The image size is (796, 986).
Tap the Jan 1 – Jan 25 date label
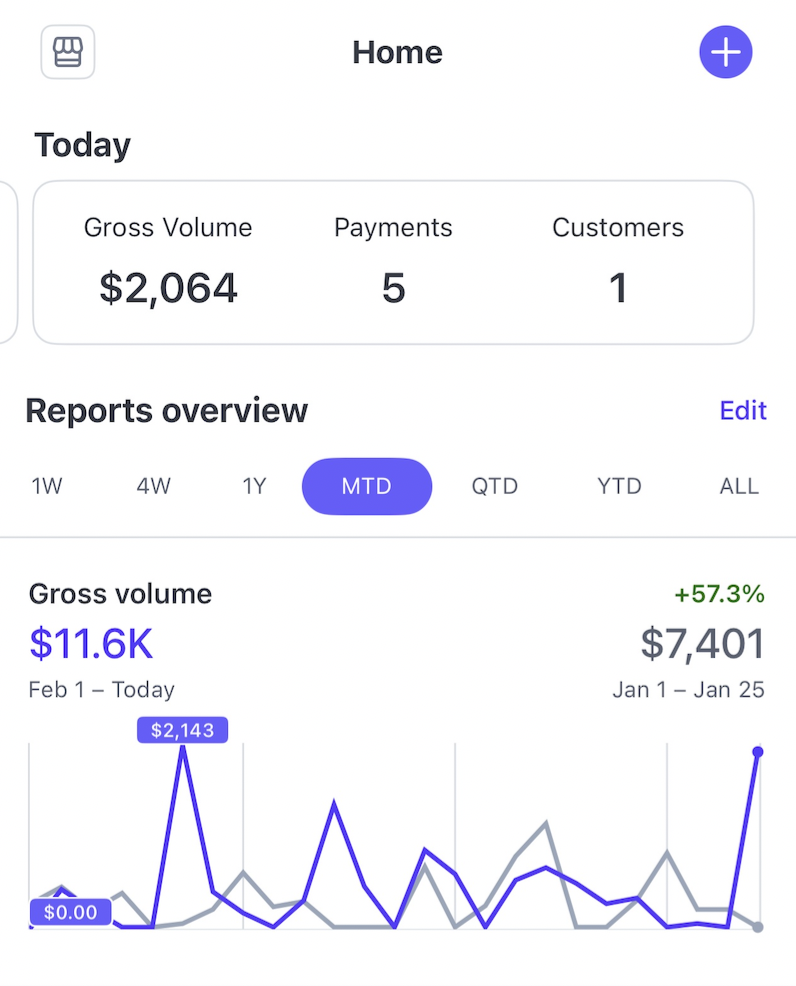(x=688, y=690)
